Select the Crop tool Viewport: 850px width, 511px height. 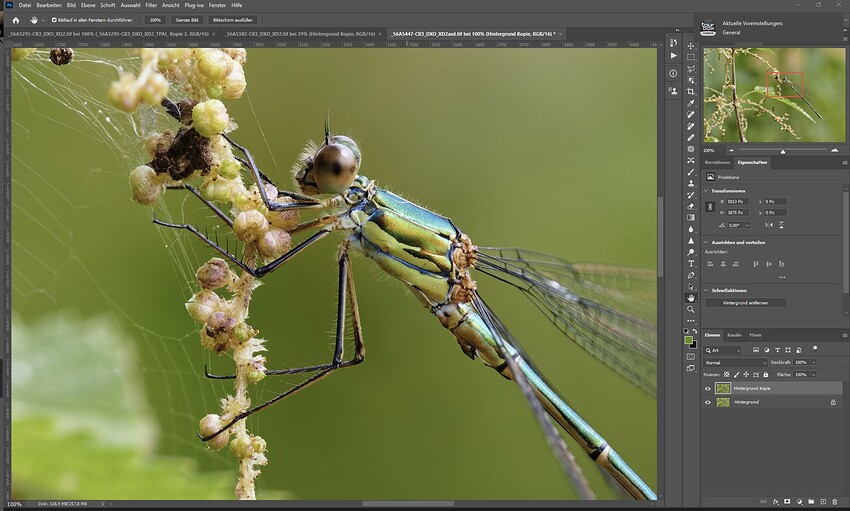[691, 92]
